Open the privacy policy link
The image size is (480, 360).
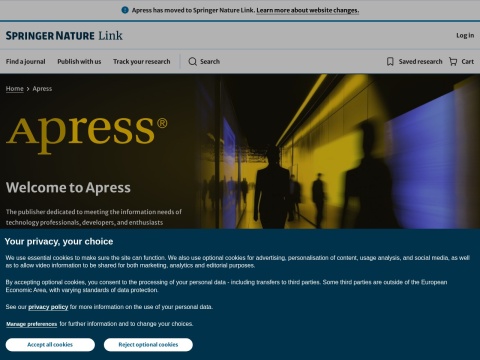pos(48,307)
